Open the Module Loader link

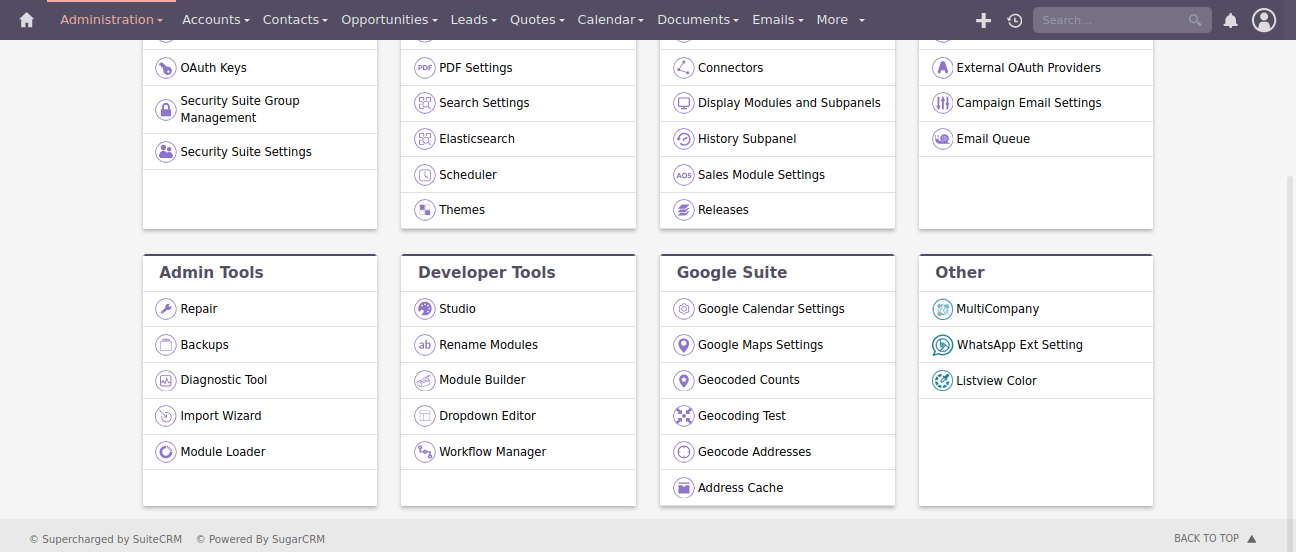click(x=223, y=452)
